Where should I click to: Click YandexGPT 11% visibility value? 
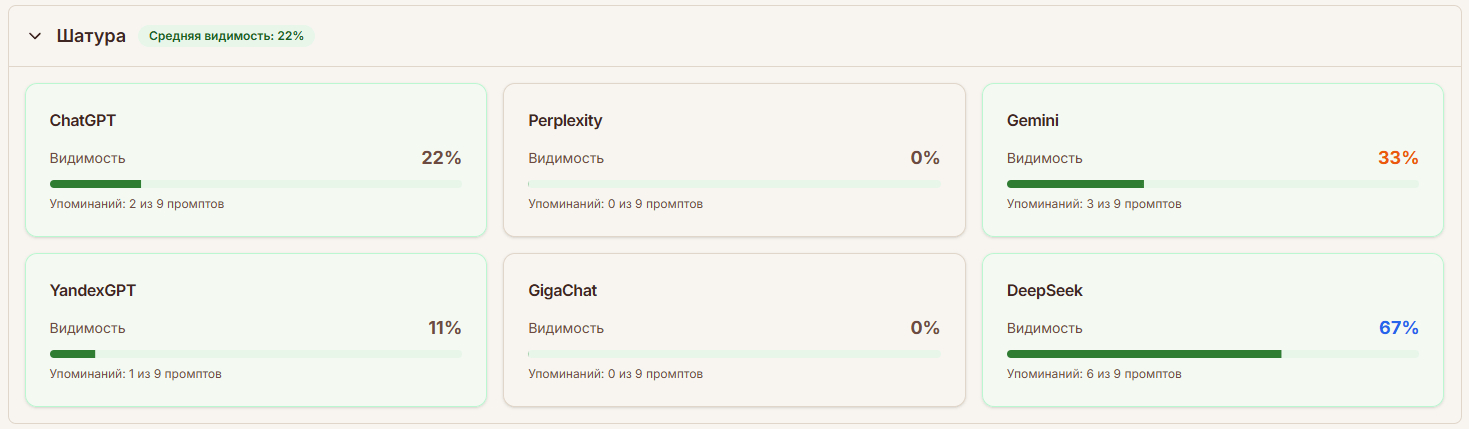(x=444, y=328)
